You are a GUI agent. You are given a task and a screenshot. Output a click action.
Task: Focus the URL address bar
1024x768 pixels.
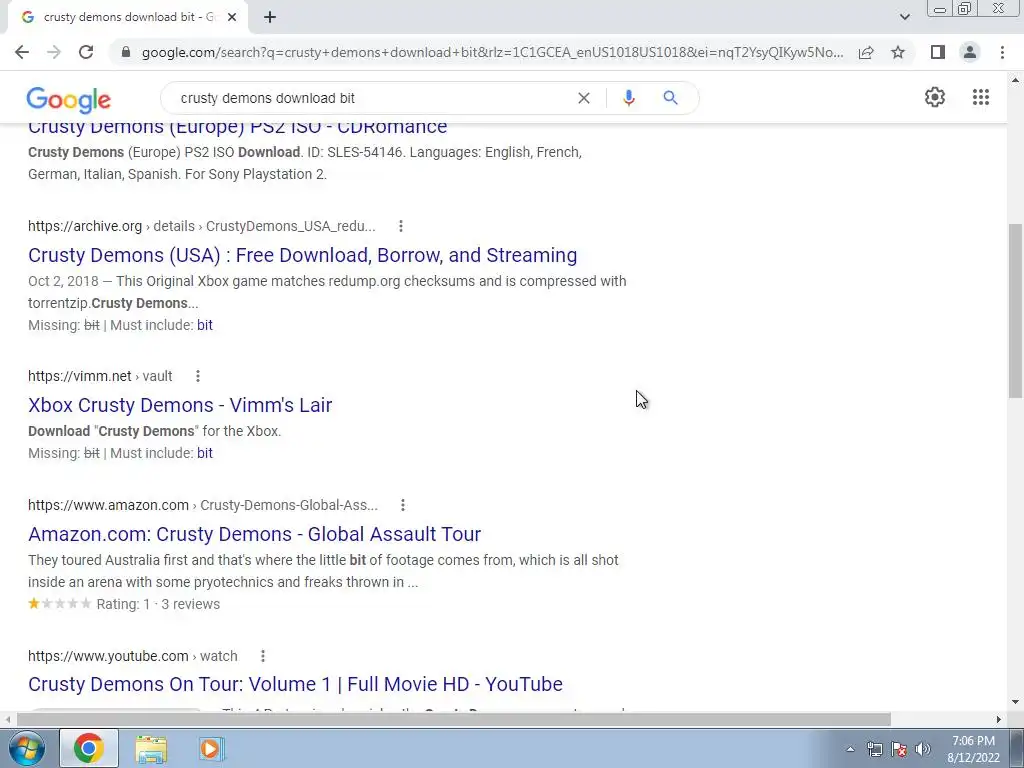[492, 52]
